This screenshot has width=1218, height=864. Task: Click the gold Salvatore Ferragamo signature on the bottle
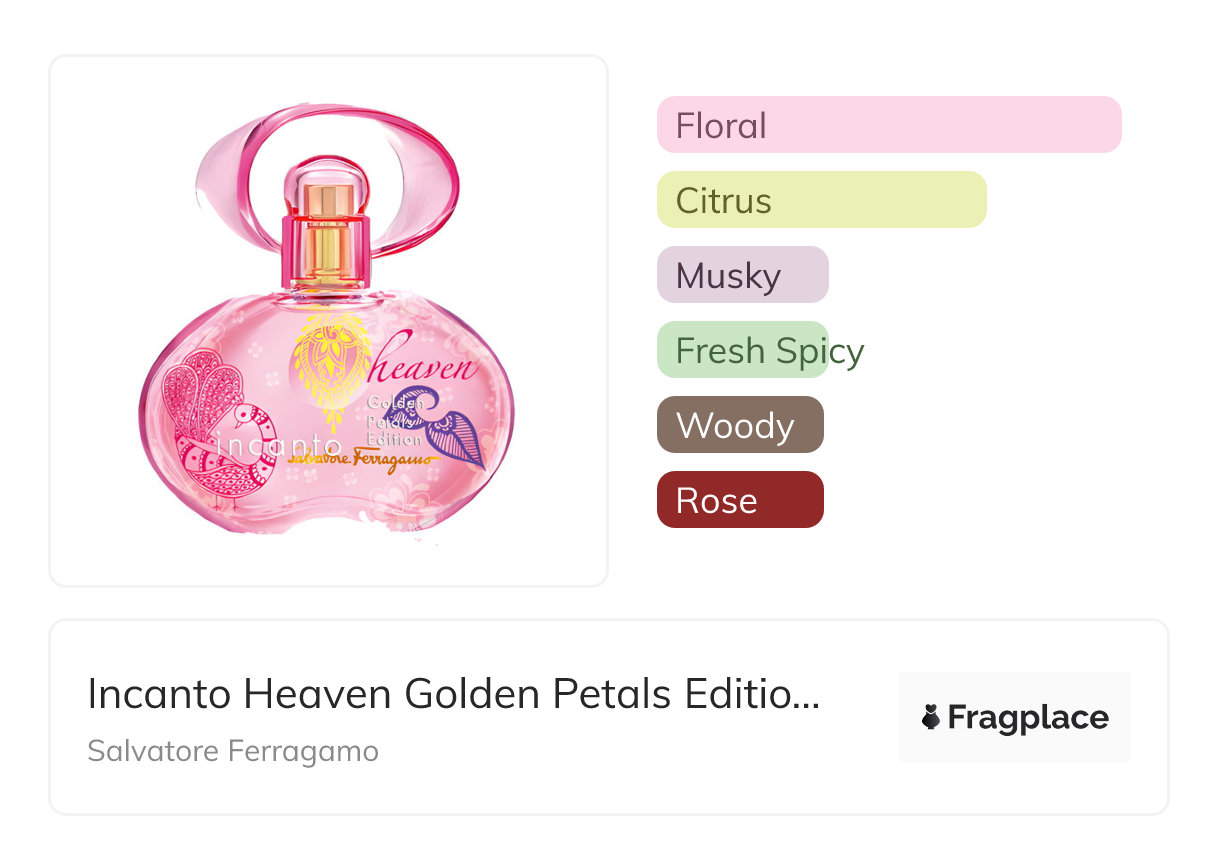coord(358,459)
